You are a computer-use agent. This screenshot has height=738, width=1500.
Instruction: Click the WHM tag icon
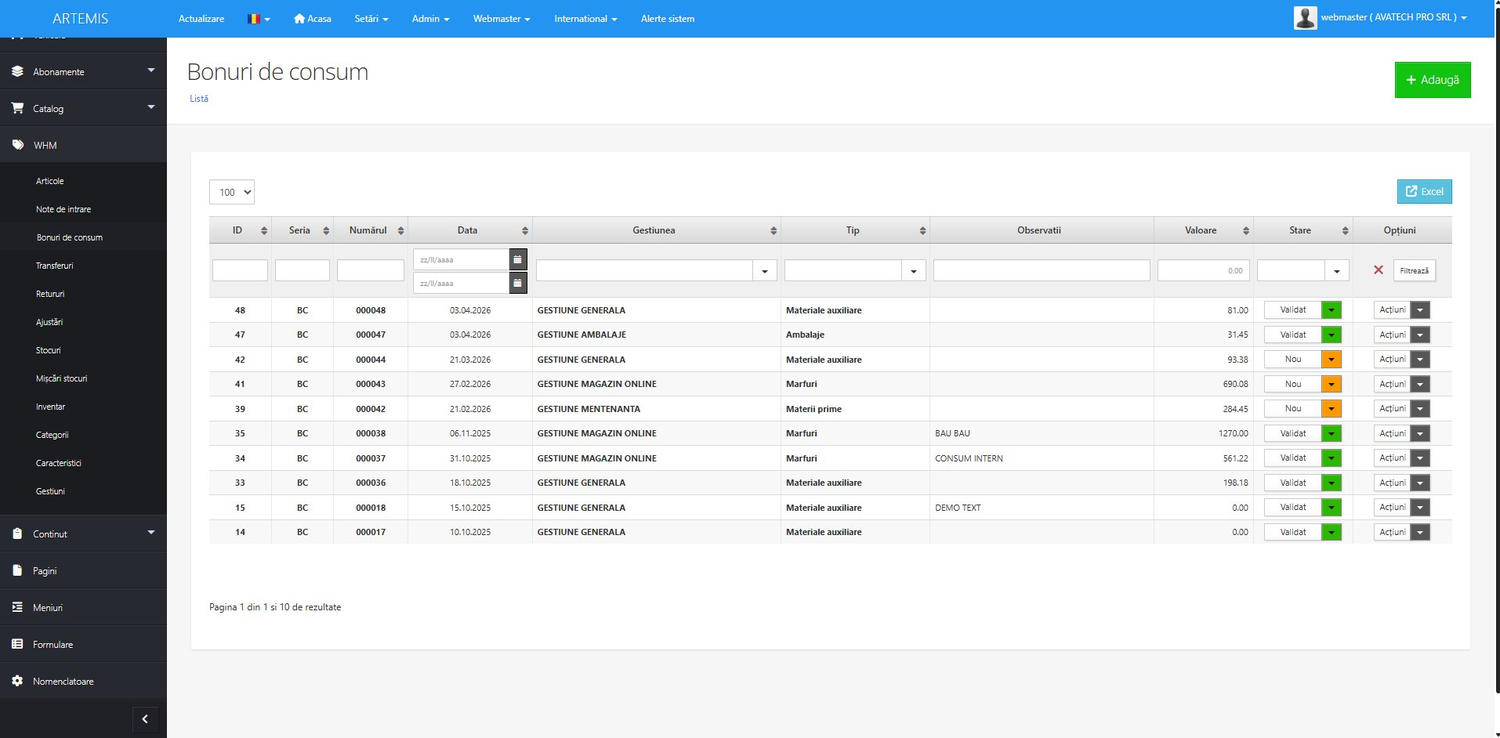(x=17, y=145)
